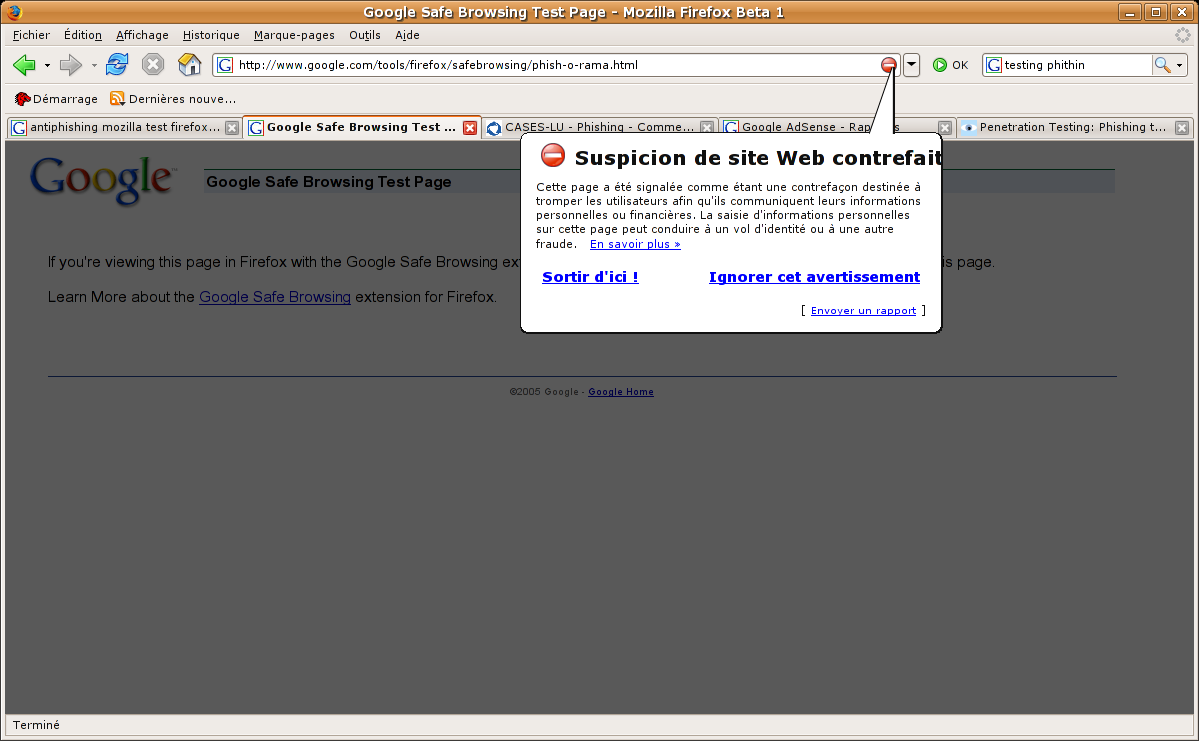Viewport: 1199px width, 741px height.
Task: Minimize the Firefox window
Action: pos(1129,12)
